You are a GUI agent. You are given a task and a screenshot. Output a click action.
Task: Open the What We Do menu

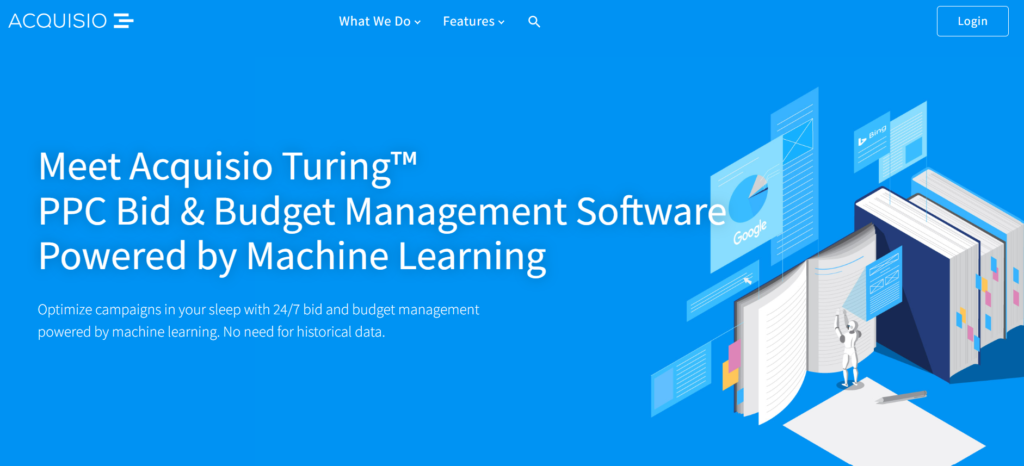click(x=379, y=22)
